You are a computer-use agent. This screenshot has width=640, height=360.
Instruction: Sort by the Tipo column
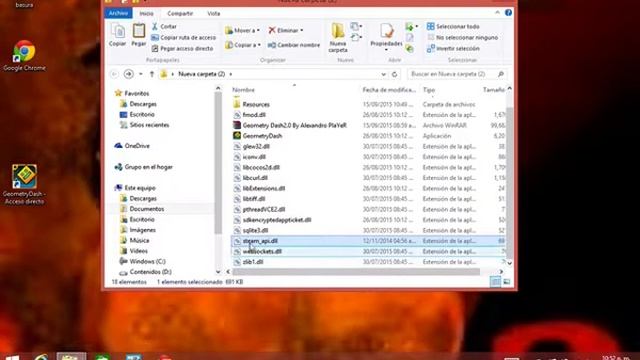(x=429, y=90)
